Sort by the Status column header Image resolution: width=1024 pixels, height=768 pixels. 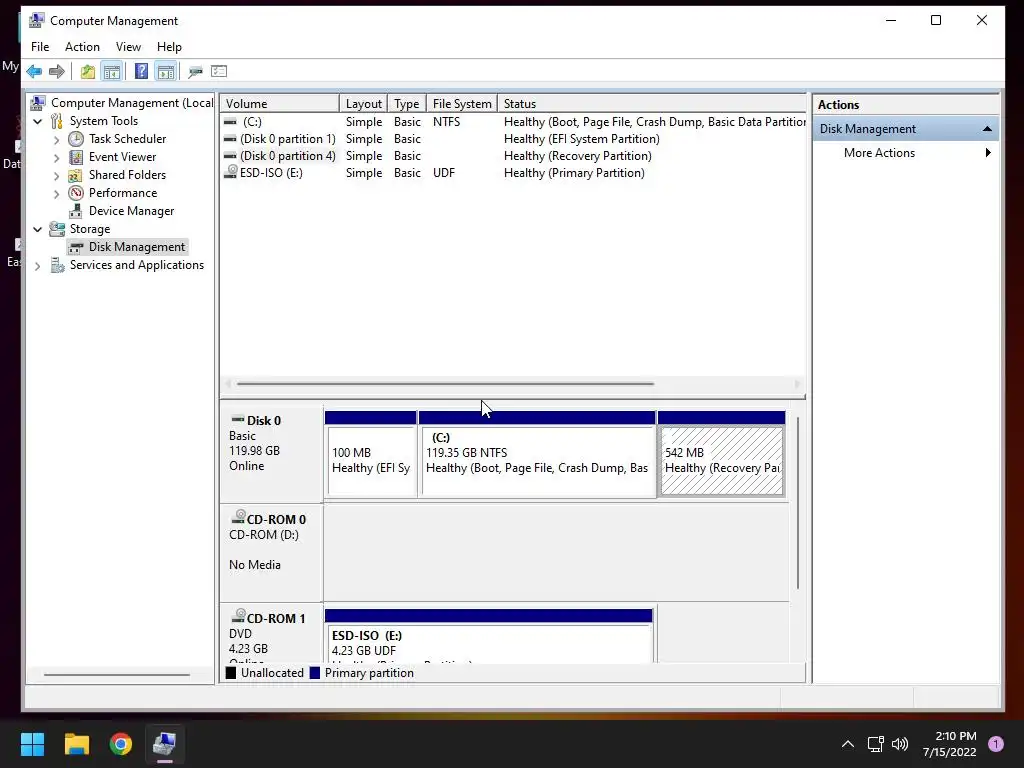(652, 104)
